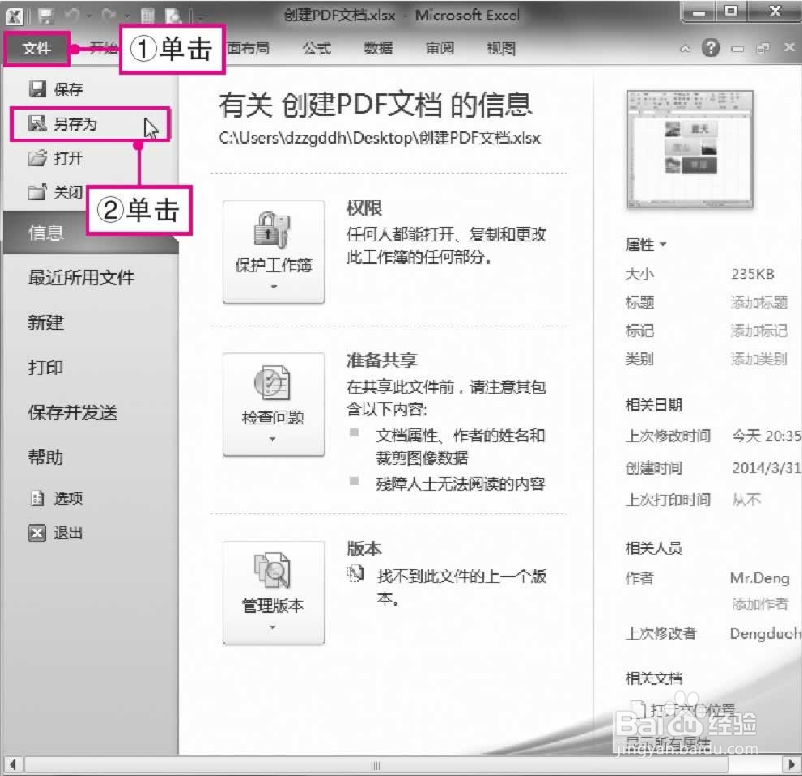
Task: Click the workbook preview thumbnail
Action: coord(690,149)
